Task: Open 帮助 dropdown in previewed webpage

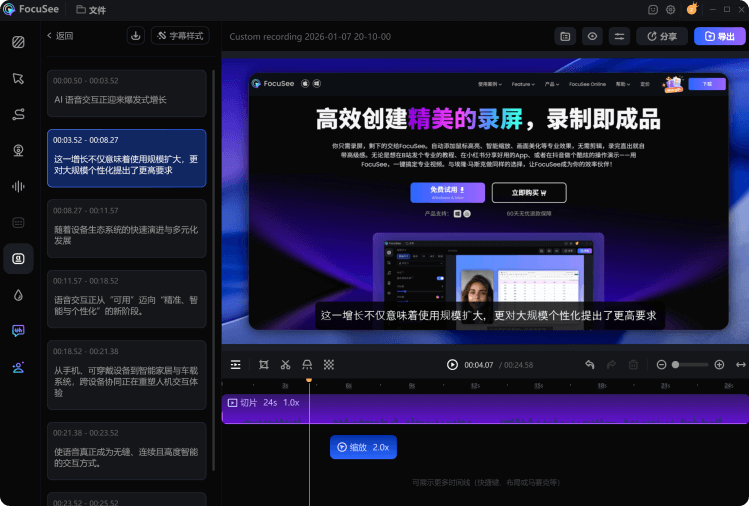Action: tap(622, 84)
